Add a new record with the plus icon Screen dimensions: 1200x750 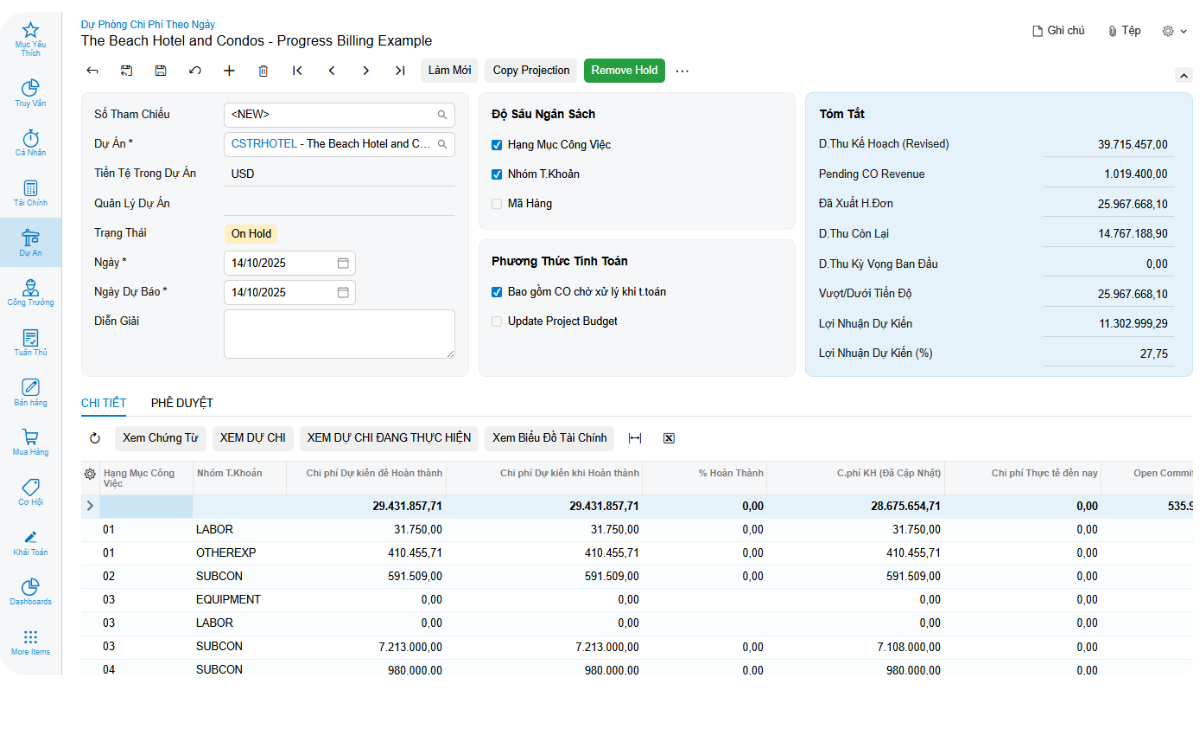pos(228,70)
